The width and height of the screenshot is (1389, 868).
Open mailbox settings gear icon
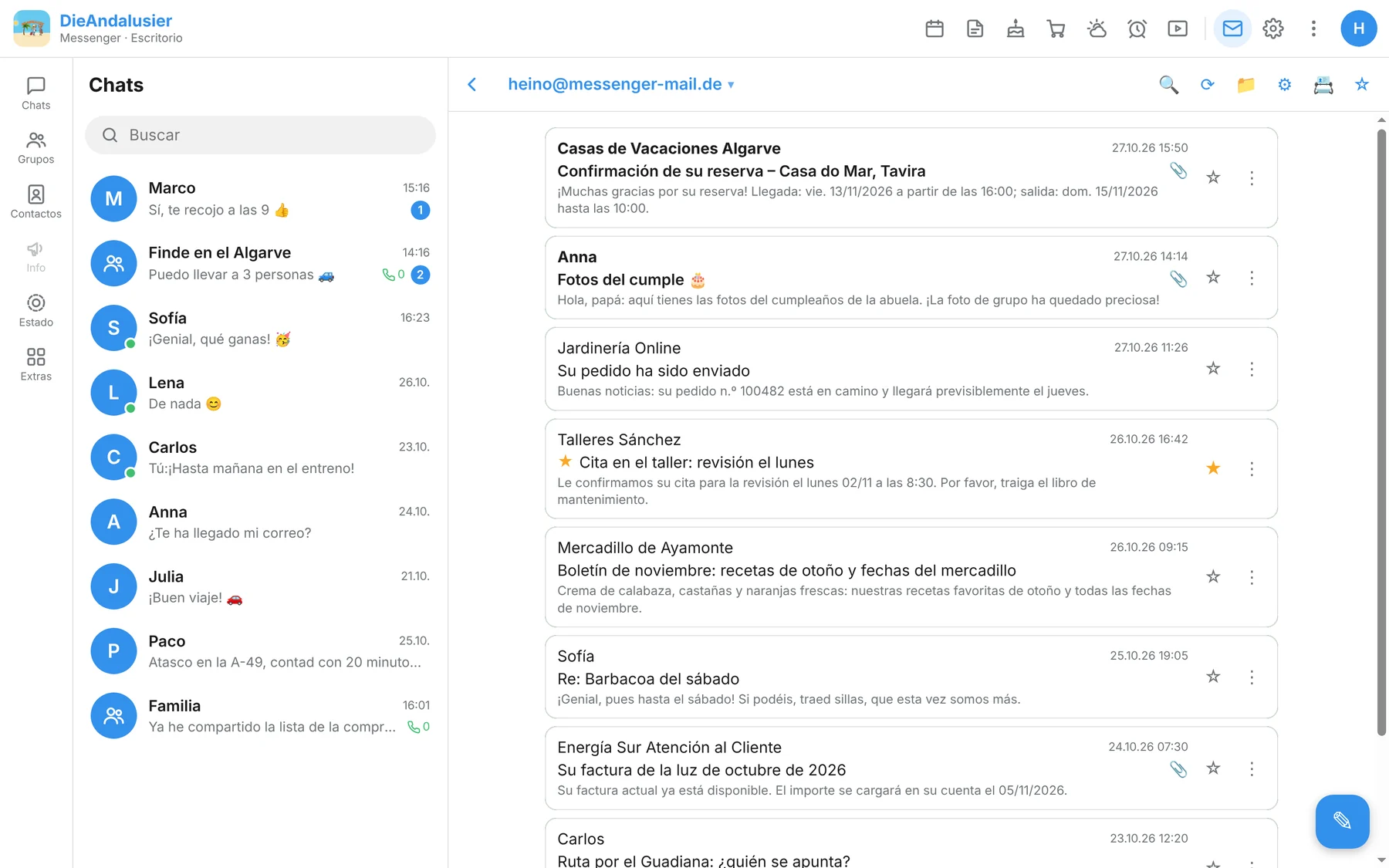pos(1285,85)
